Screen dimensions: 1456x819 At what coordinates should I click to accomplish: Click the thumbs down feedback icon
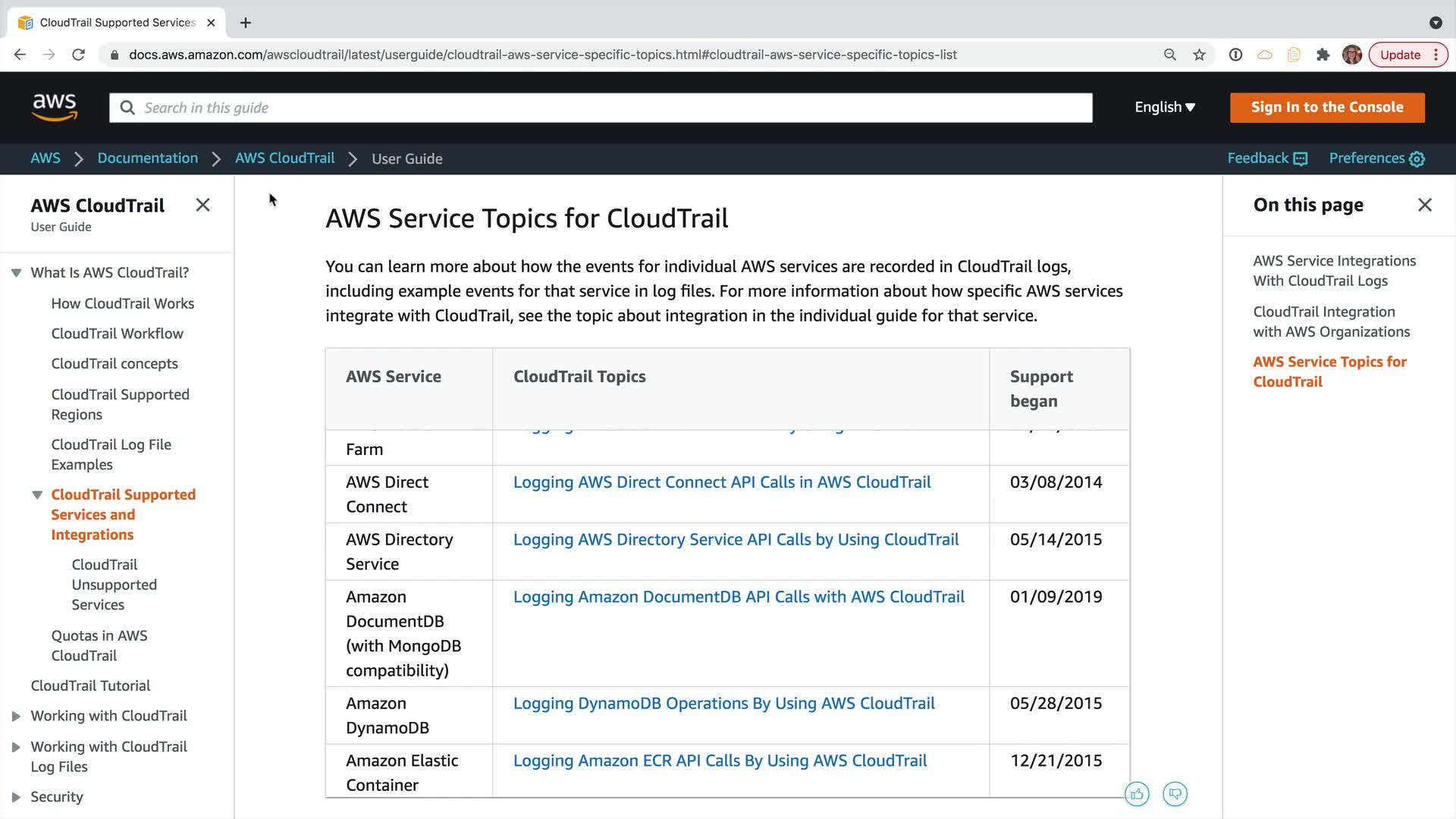click(x=1175, y=794)
